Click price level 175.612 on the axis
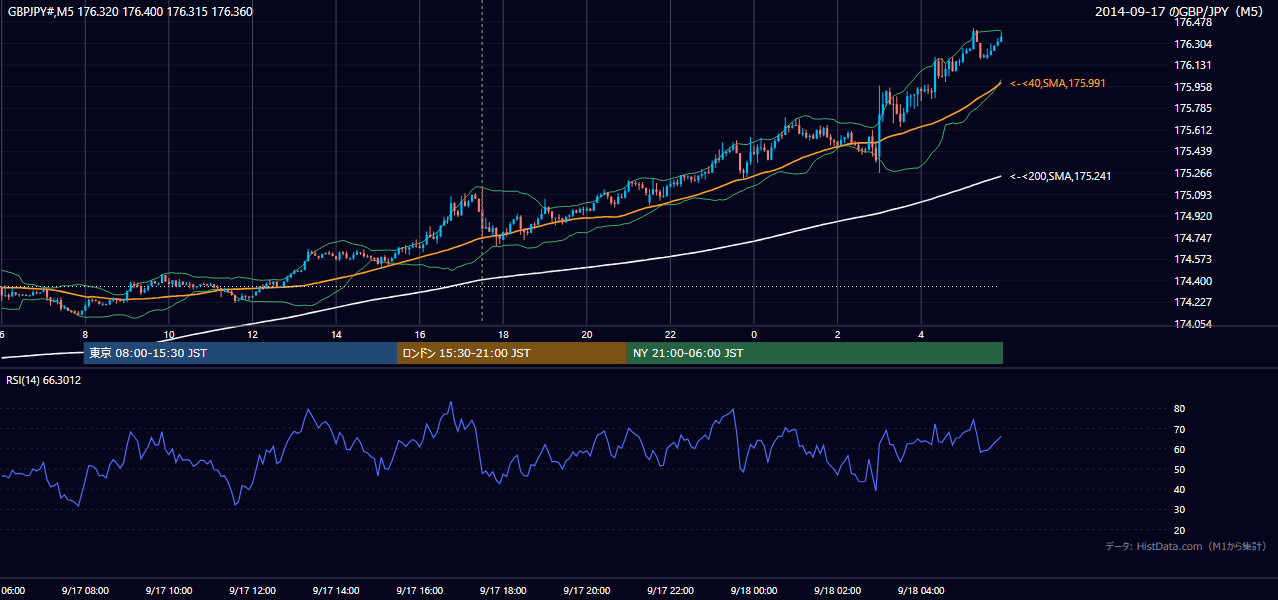The width and height of the screenshot is (1278, 600). tap(1193, 130)
